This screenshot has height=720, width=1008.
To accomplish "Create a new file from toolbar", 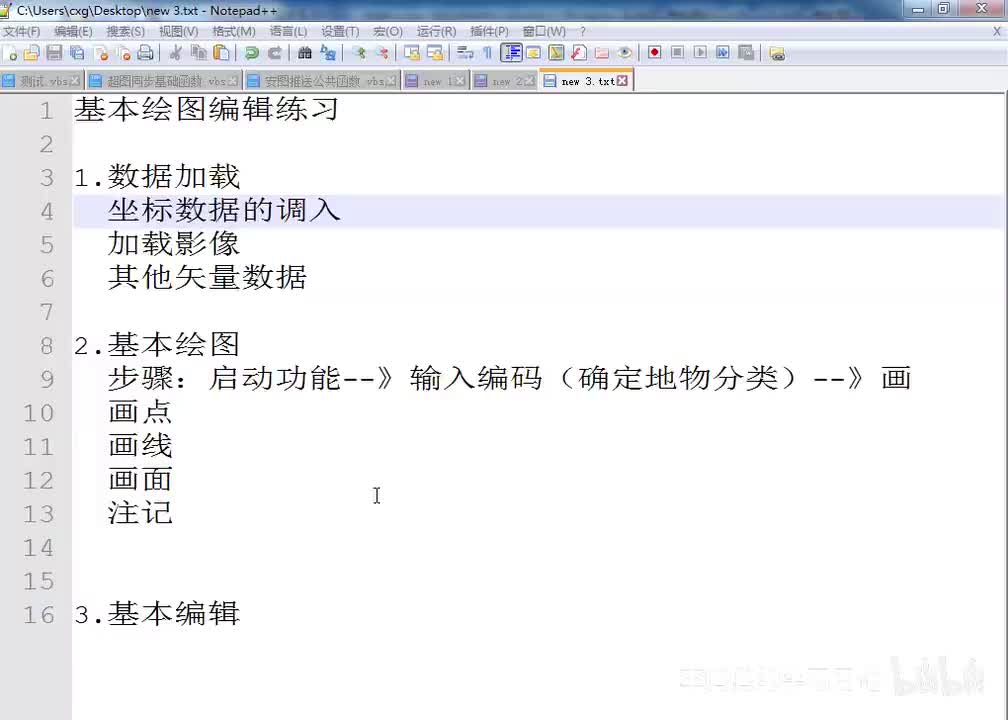I will [10, 53].
